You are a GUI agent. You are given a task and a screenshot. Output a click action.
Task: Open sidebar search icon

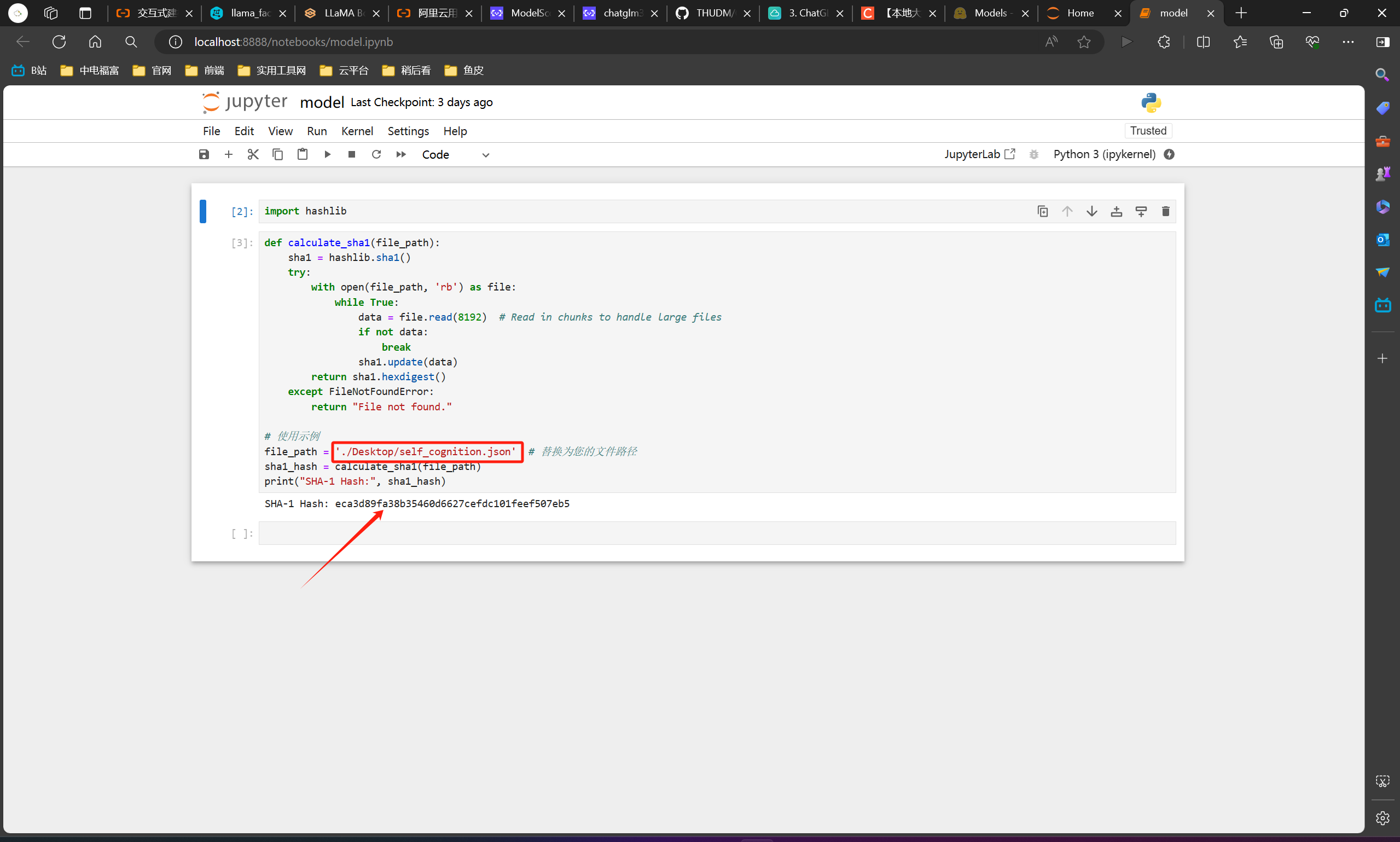tap(1382, 74)
